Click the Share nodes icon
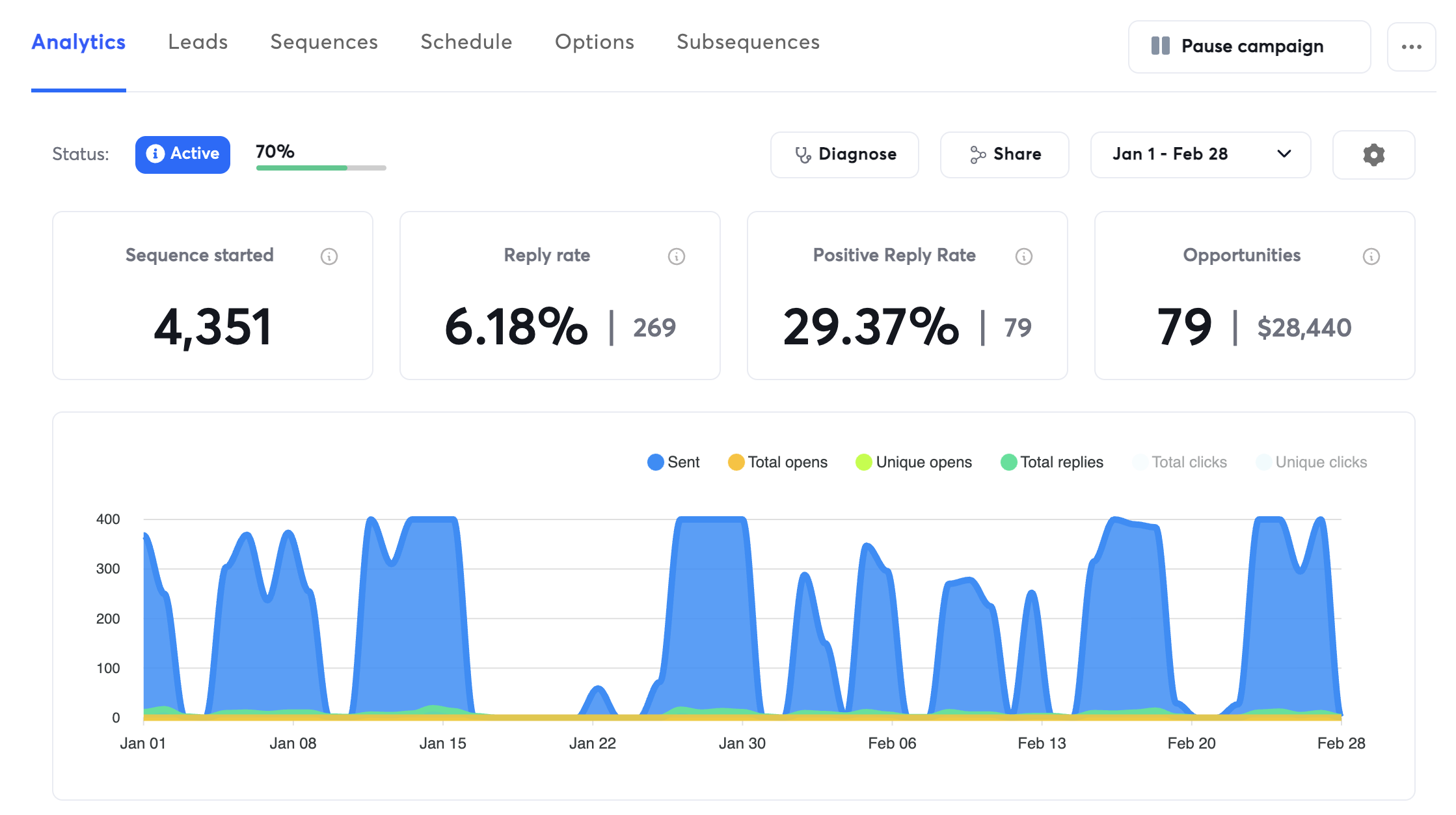 [978, 155]
